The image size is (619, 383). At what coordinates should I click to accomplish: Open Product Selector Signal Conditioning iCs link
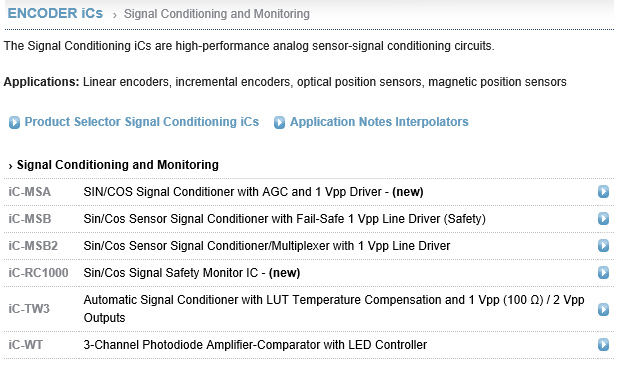(142, 122)
